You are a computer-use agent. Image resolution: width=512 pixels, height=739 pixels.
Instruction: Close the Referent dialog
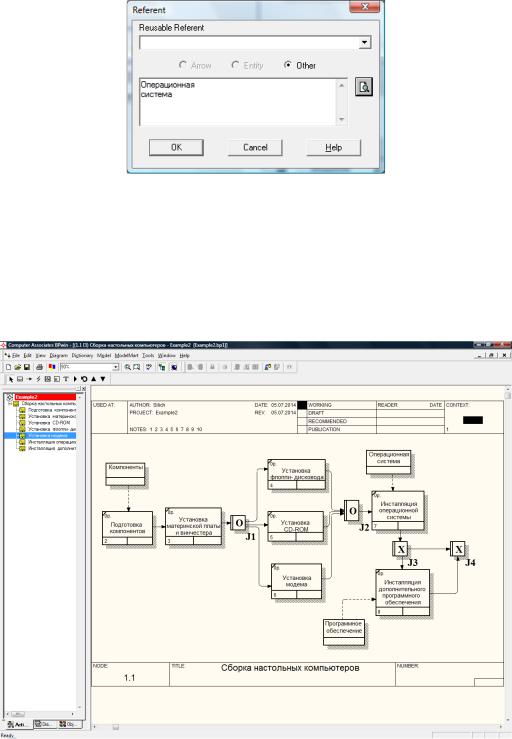coord(365,7)
